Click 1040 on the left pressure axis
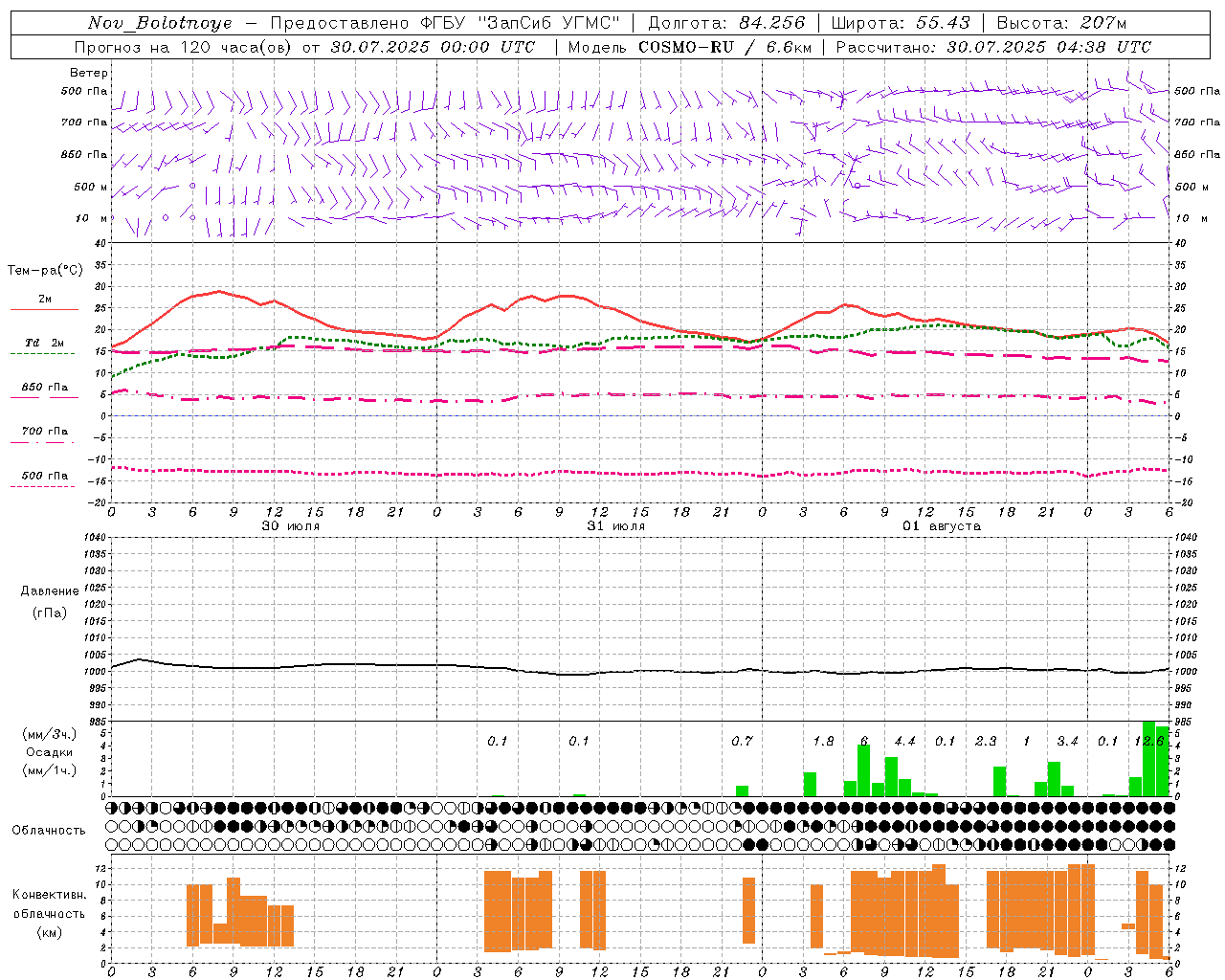The width and height of the screenshot is (1225, 980). (96, 537)
